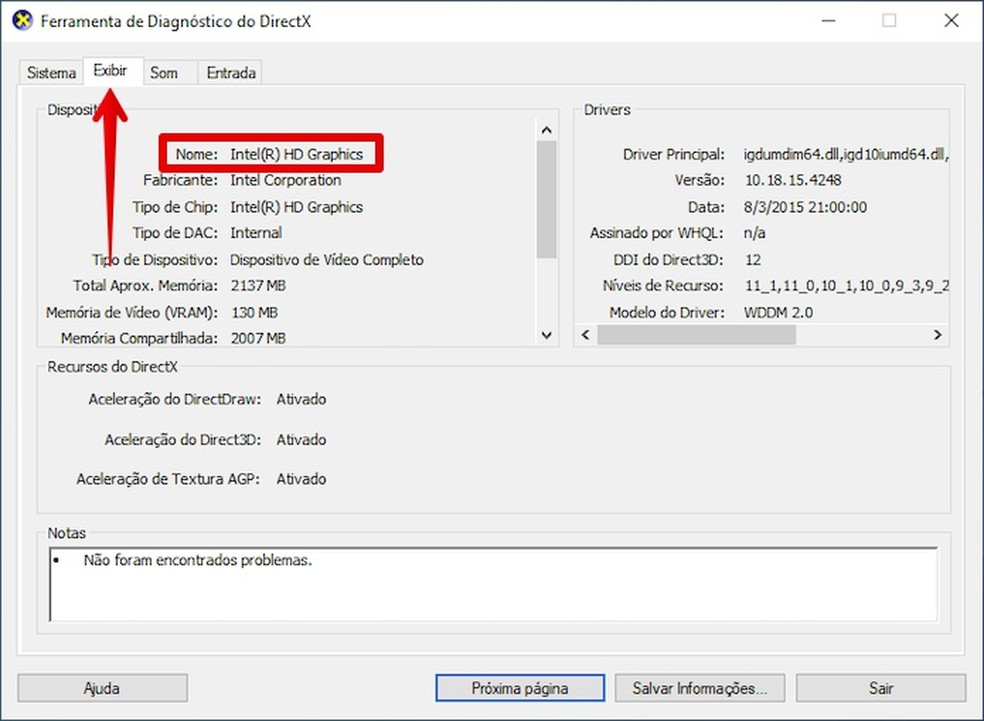
Task: Go to the Entrada tab
Action: tap(230, 73)
